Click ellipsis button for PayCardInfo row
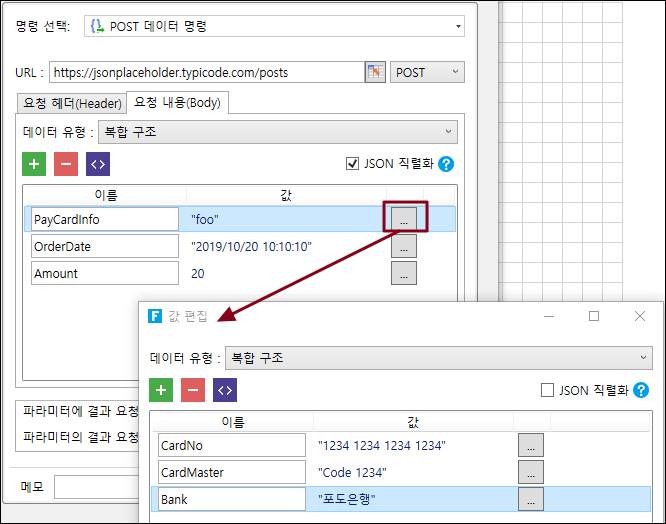This screenshot has height=524, width=666. click(x=404, y=218)
